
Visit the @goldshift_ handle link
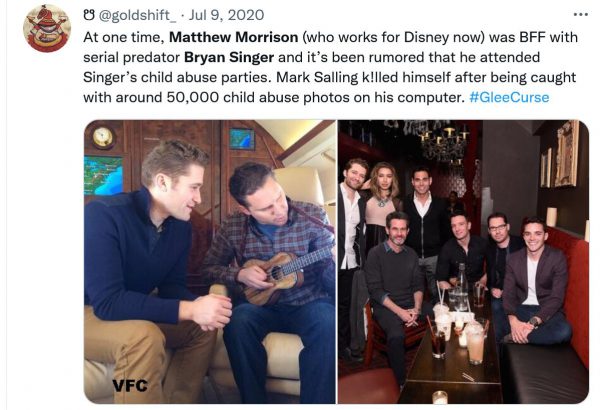point(136,16)
